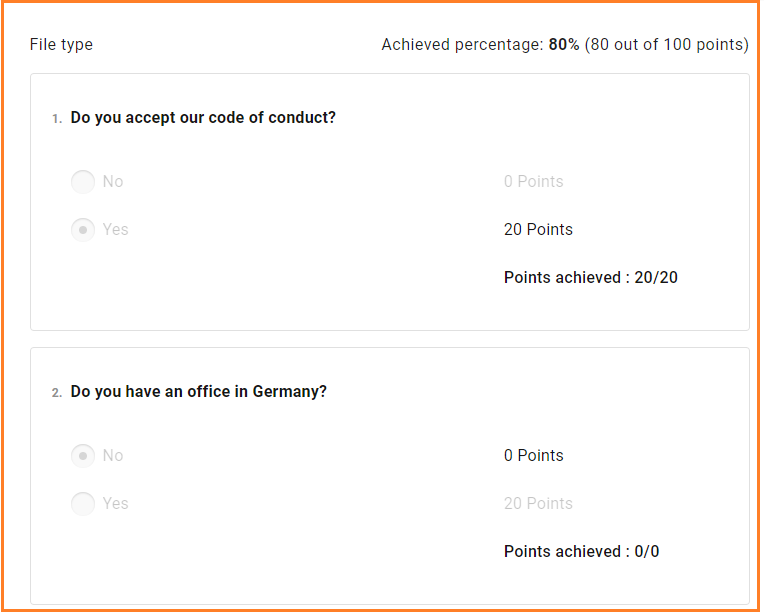This screenshot has width=764, height=613.
Task: Click "0 Points" in the Germany office question
Action: tap(533, 455)
